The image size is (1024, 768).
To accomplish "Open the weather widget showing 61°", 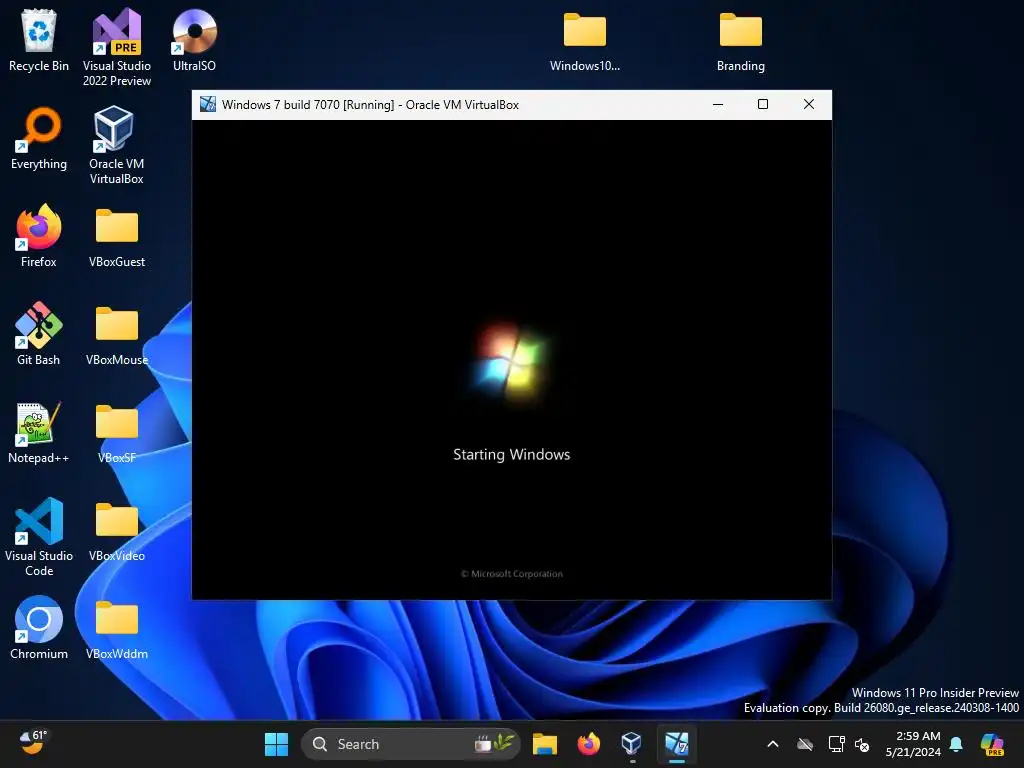I will [33, 743].
